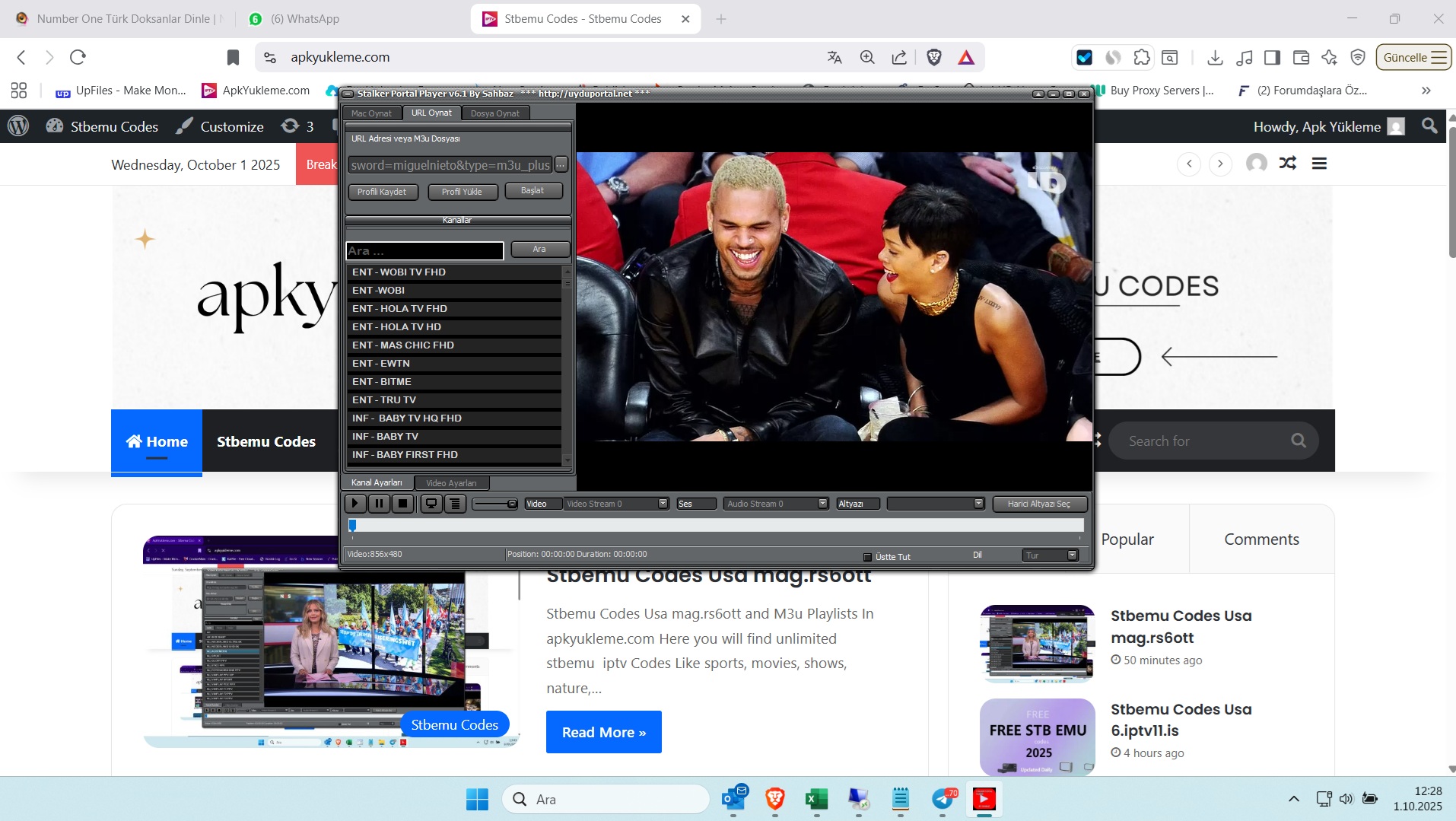Click the zoom magnifier icon in address bar

(x=867, y=57)
